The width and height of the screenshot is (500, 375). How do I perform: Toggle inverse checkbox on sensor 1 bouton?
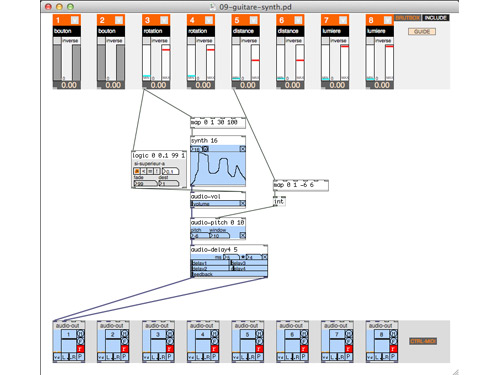pyautogui.click(x=57, y=41)
